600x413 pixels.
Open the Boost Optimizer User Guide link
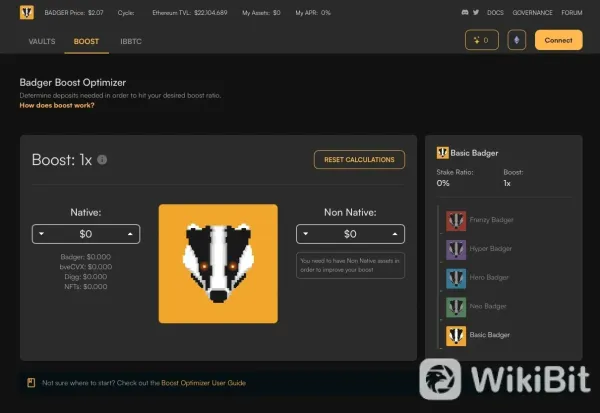click(204, 383)
